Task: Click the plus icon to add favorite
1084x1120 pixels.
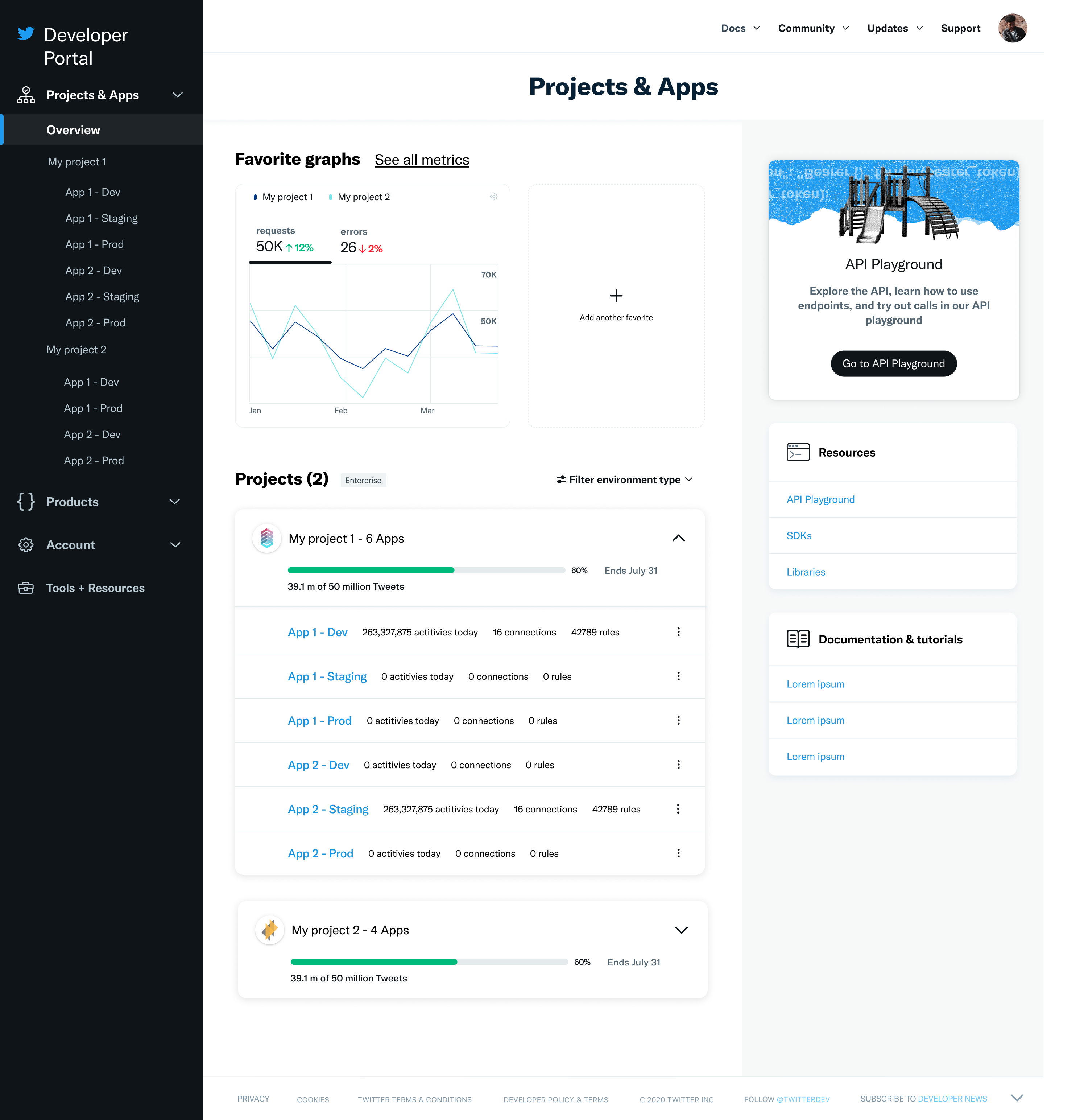Action: click(616, 296)
